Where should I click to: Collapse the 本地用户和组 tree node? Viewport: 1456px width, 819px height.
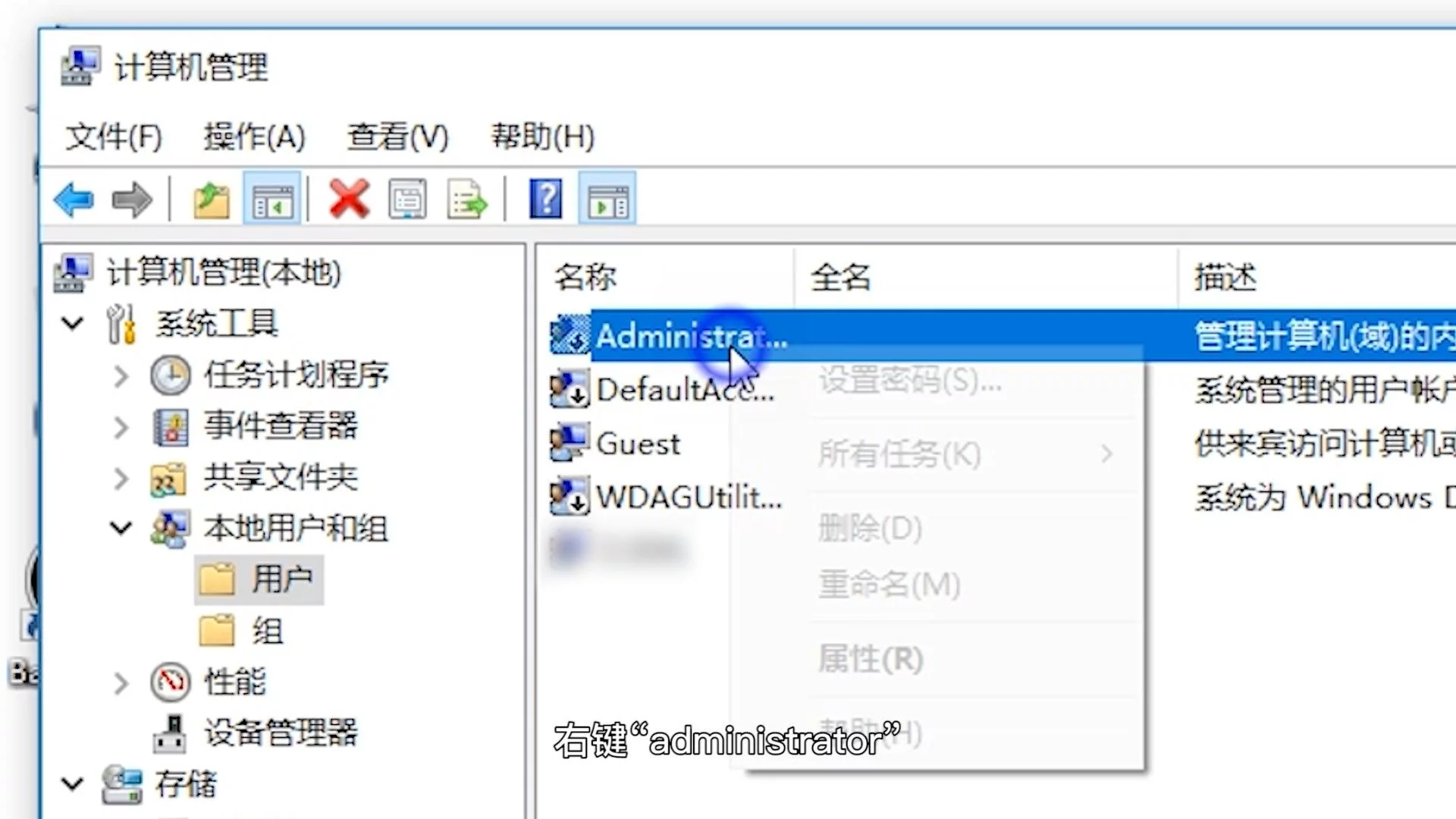tap(121, 528)
